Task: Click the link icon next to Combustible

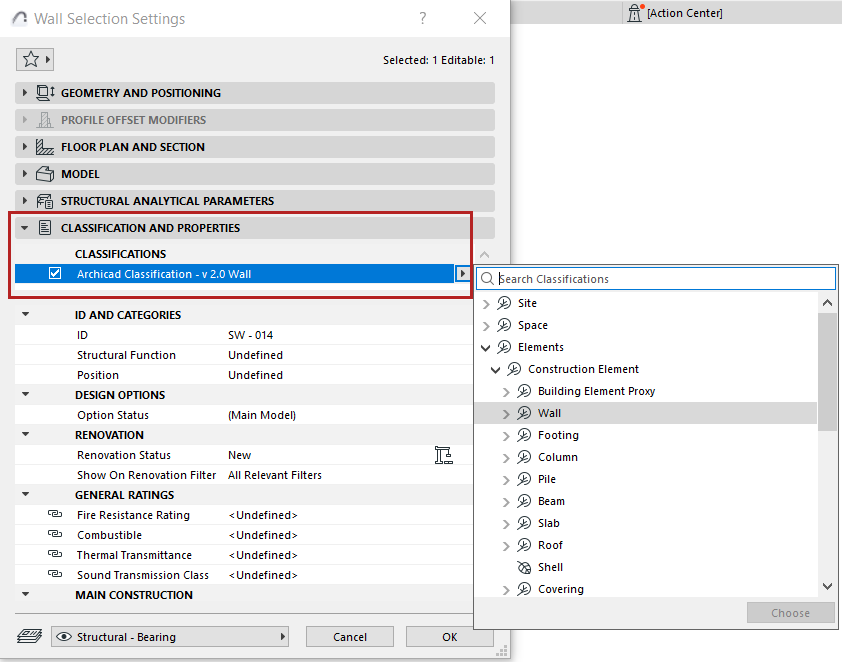Action: point(55,534)
